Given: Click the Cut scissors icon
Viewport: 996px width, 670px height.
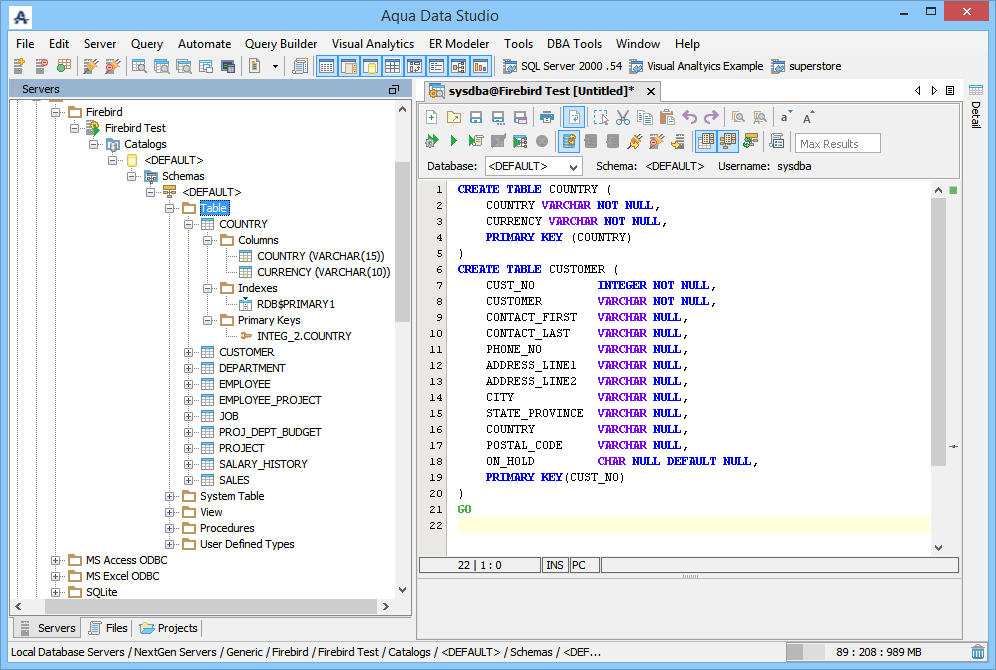Looking at the screenshot, I should click(x=622, y=117).
